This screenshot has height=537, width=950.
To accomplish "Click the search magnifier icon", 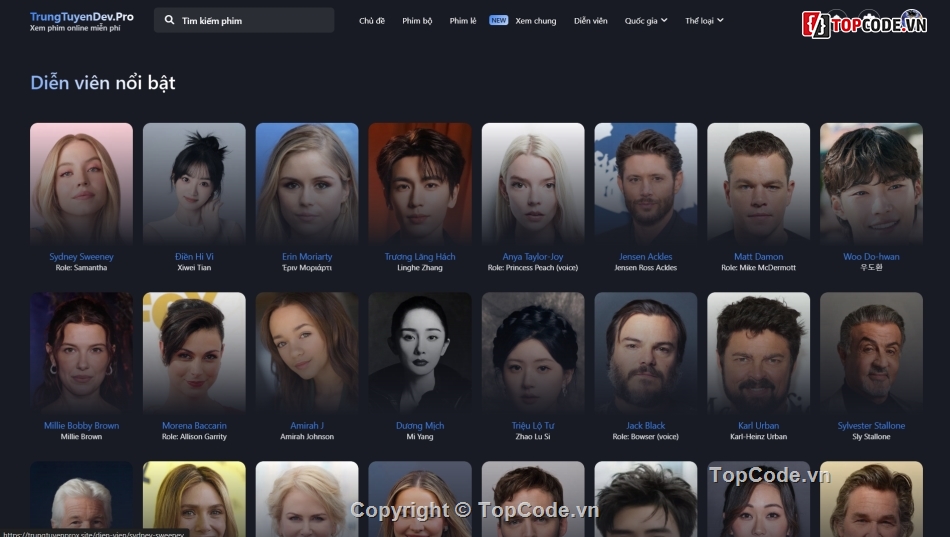I will point(169,20).
